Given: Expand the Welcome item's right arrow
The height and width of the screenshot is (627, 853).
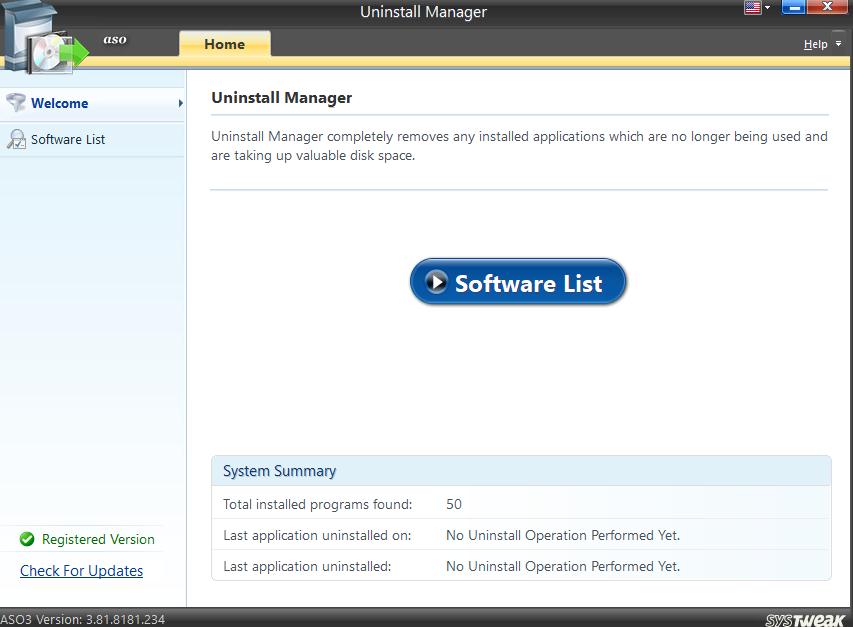Looking at the screenshot, I should pyautogui.click(x=180, y=103).
